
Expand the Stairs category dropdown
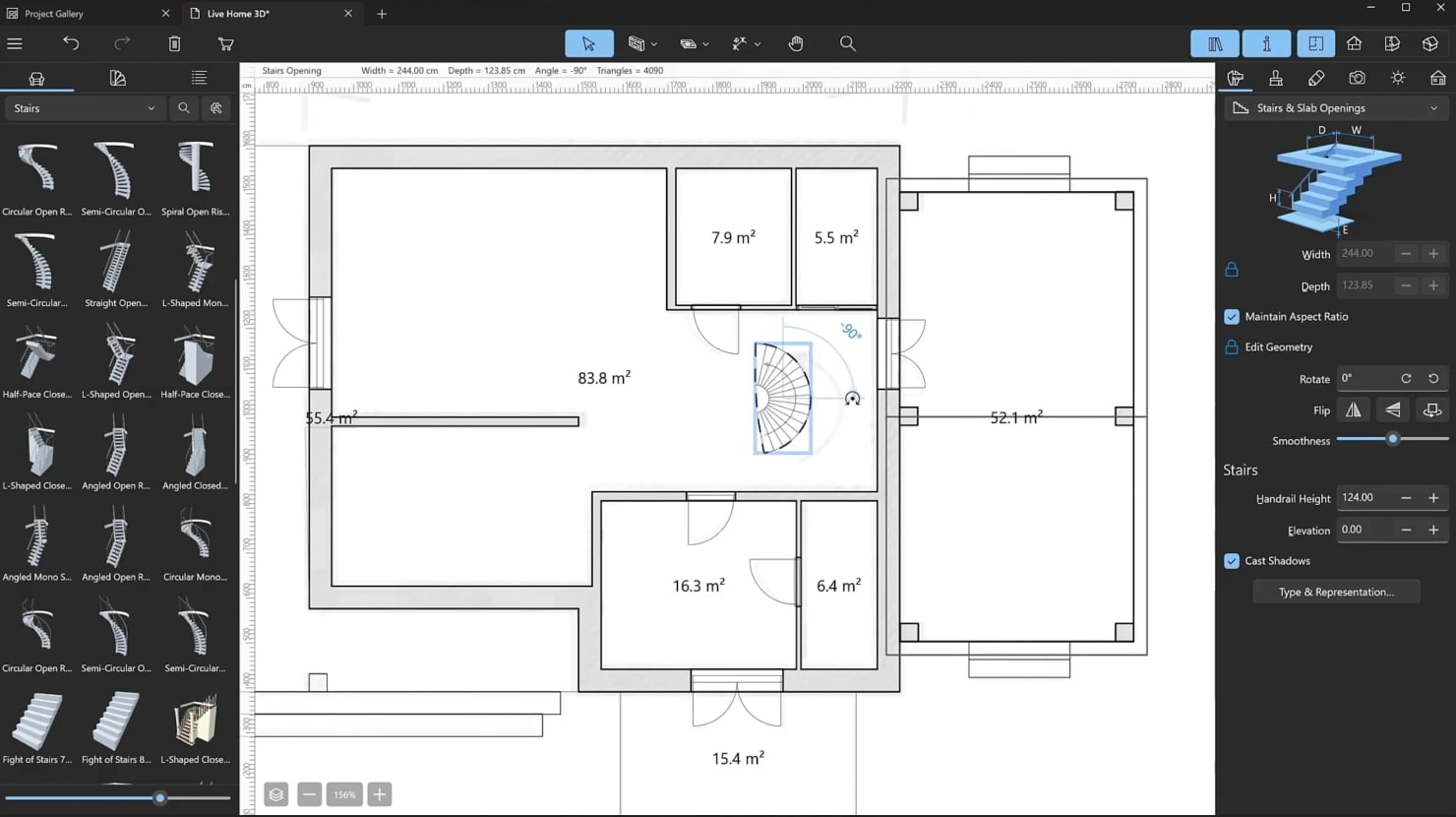point(85,108)
